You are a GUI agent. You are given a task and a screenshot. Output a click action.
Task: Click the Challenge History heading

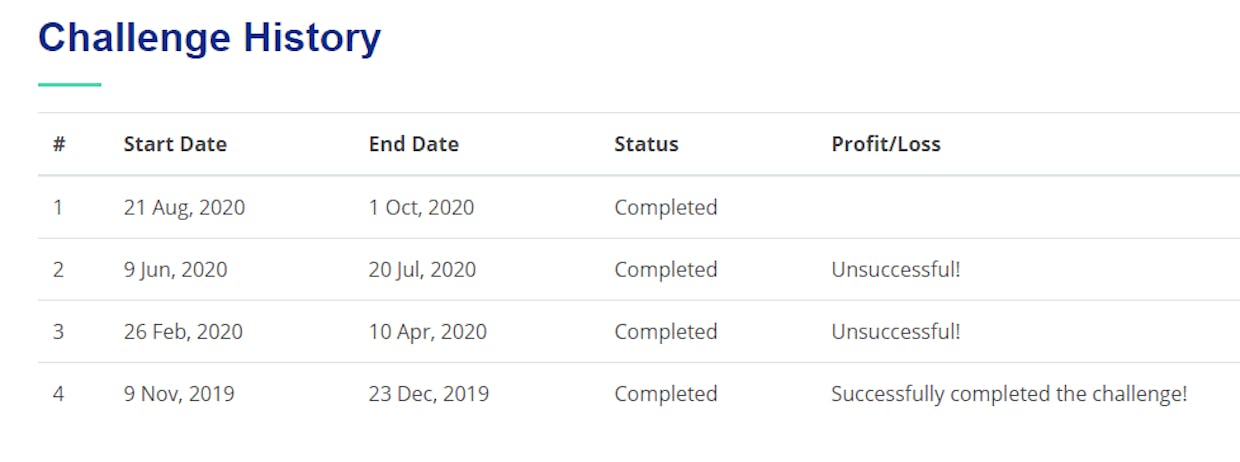coord(209,38)
